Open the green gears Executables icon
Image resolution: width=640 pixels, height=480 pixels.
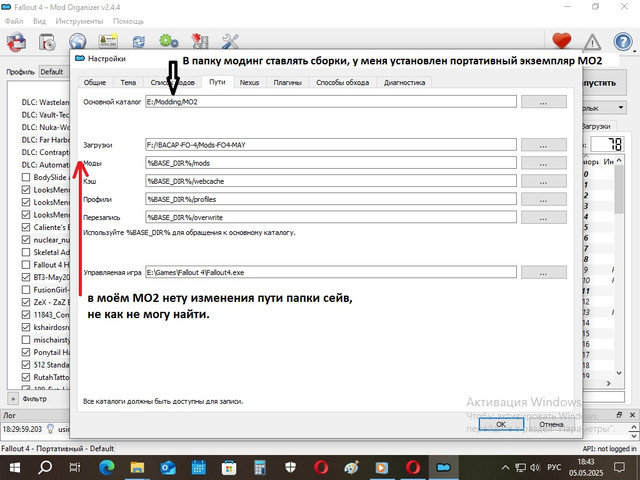[169, 41]
